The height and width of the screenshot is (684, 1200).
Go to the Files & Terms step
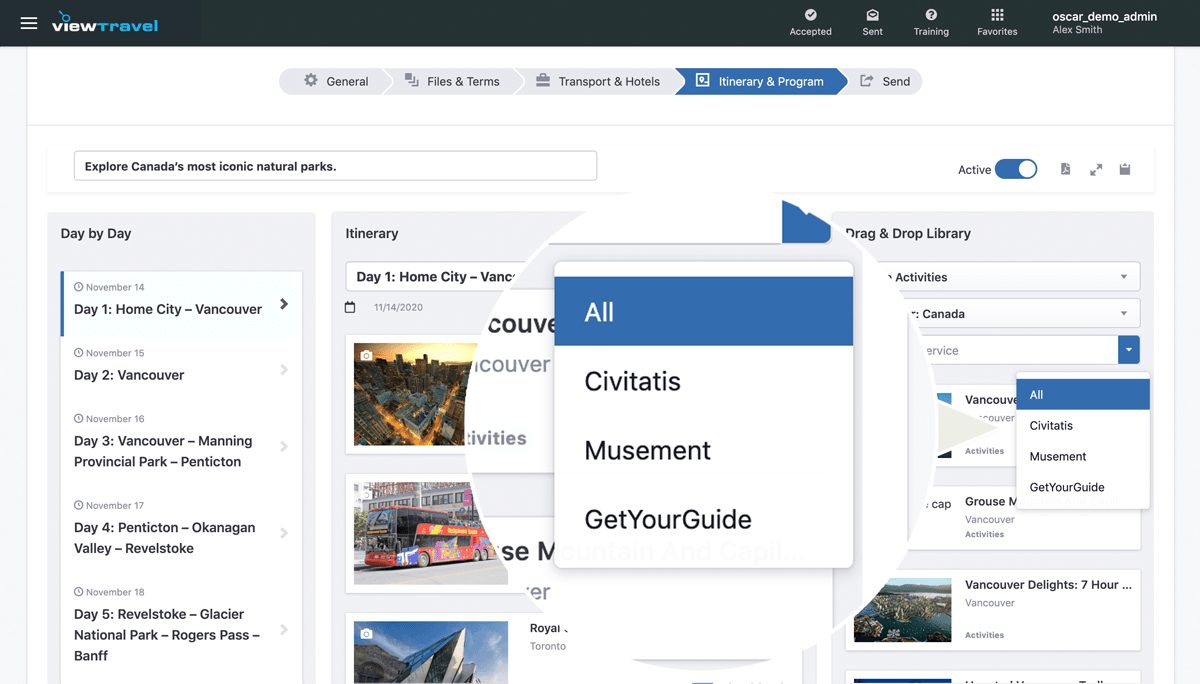(x=452, y=81)
